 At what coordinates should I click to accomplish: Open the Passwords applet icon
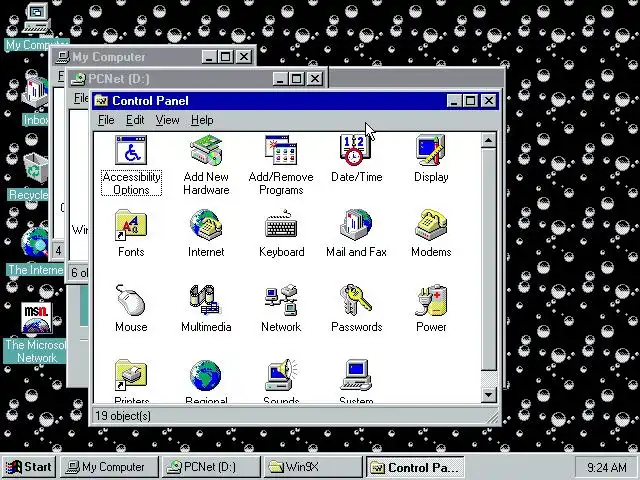[x=356, y=300]
